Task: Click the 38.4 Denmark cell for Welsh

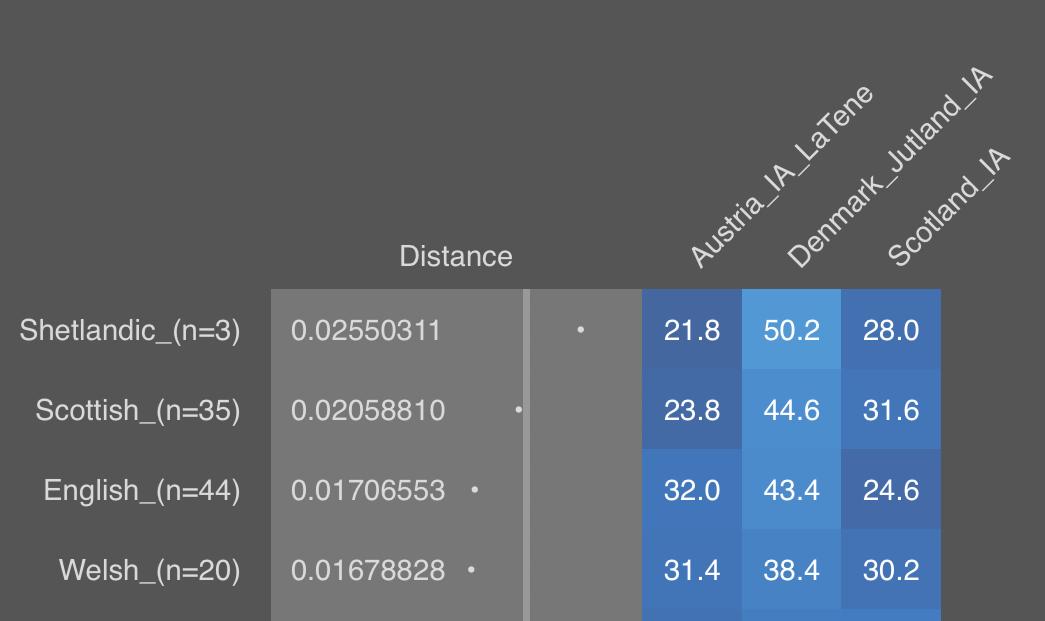Action: point(791,570)
